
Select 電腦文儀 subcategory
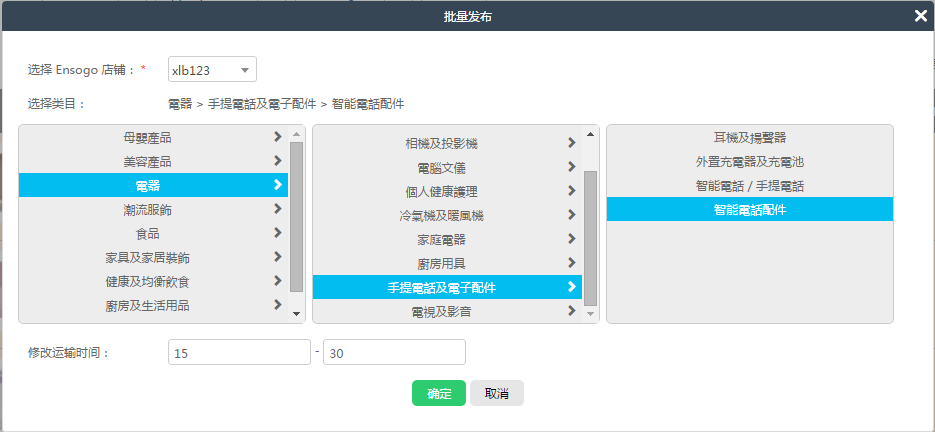[441, 167]
